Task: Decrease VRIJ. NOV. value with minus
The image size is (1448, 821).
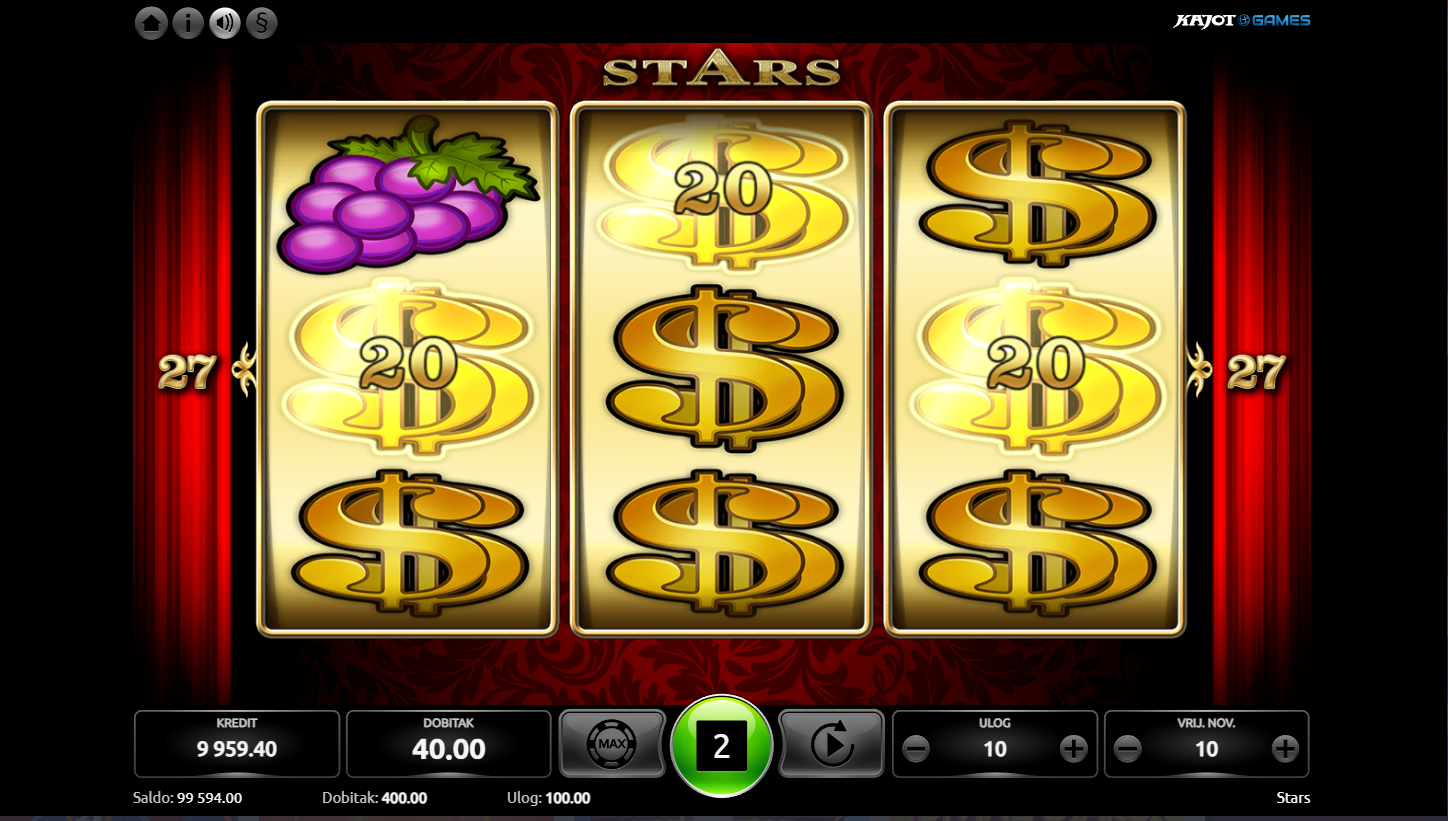Action: click(1128, 748)
